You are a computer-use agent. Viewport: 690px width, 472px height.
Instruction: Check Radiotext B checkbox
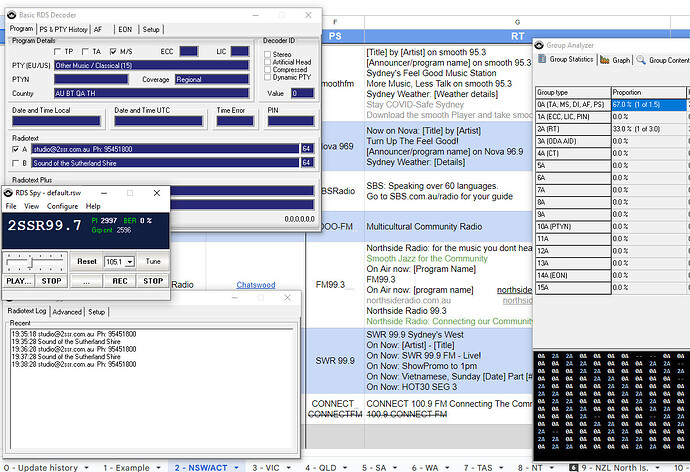click(x=15, y=162)
